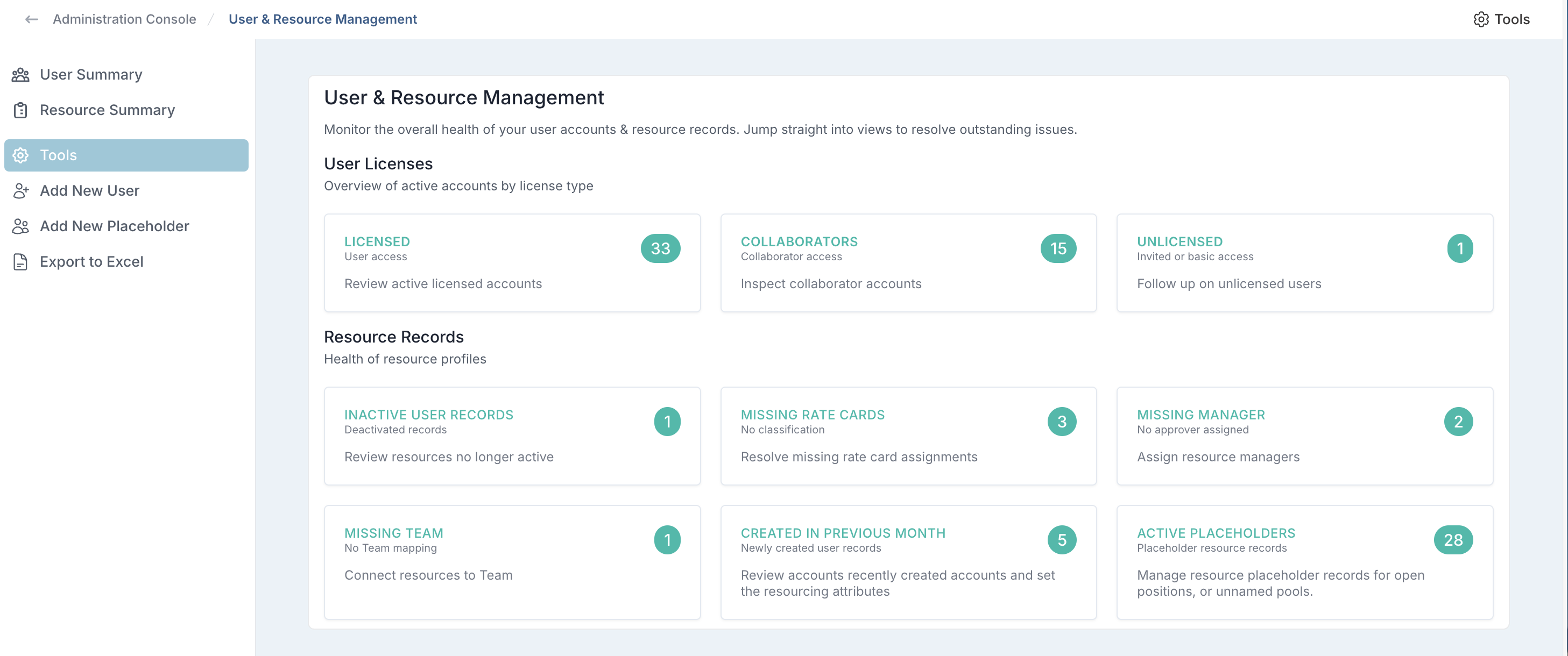Click the Add New Placeholder icon
Screen dimensions: 1568x656
pos(20,226)
